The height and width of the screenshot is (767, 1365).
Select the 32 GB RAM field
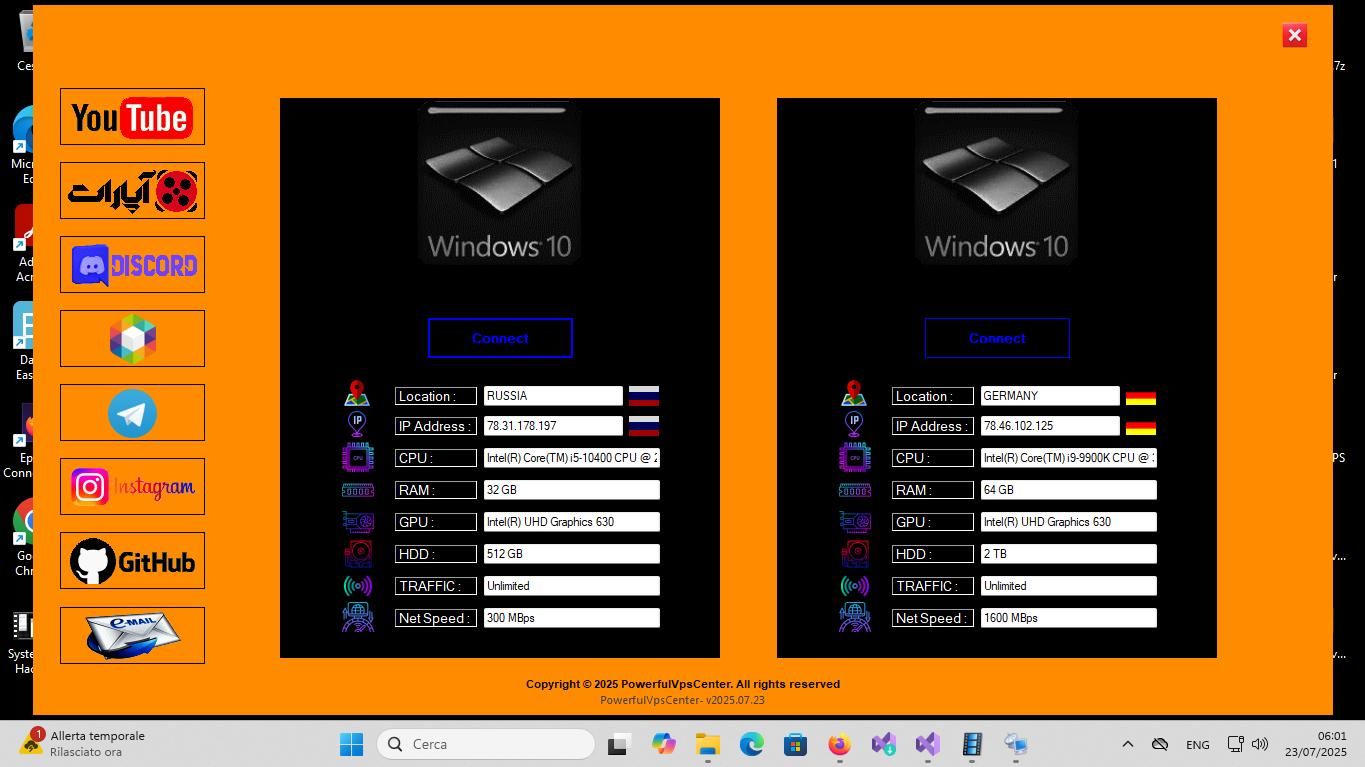point(572,490)
